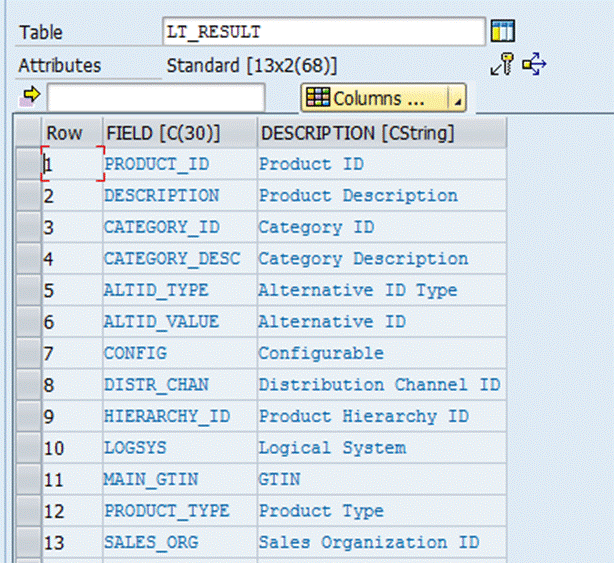
Task: Click the MAIN_GTIN field cell
Action: coord(180,480)
